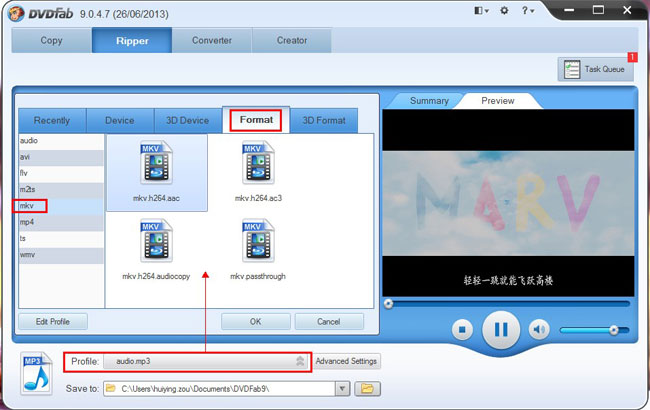
Task: Switch to the Converter tab
Action: (212, 40)
